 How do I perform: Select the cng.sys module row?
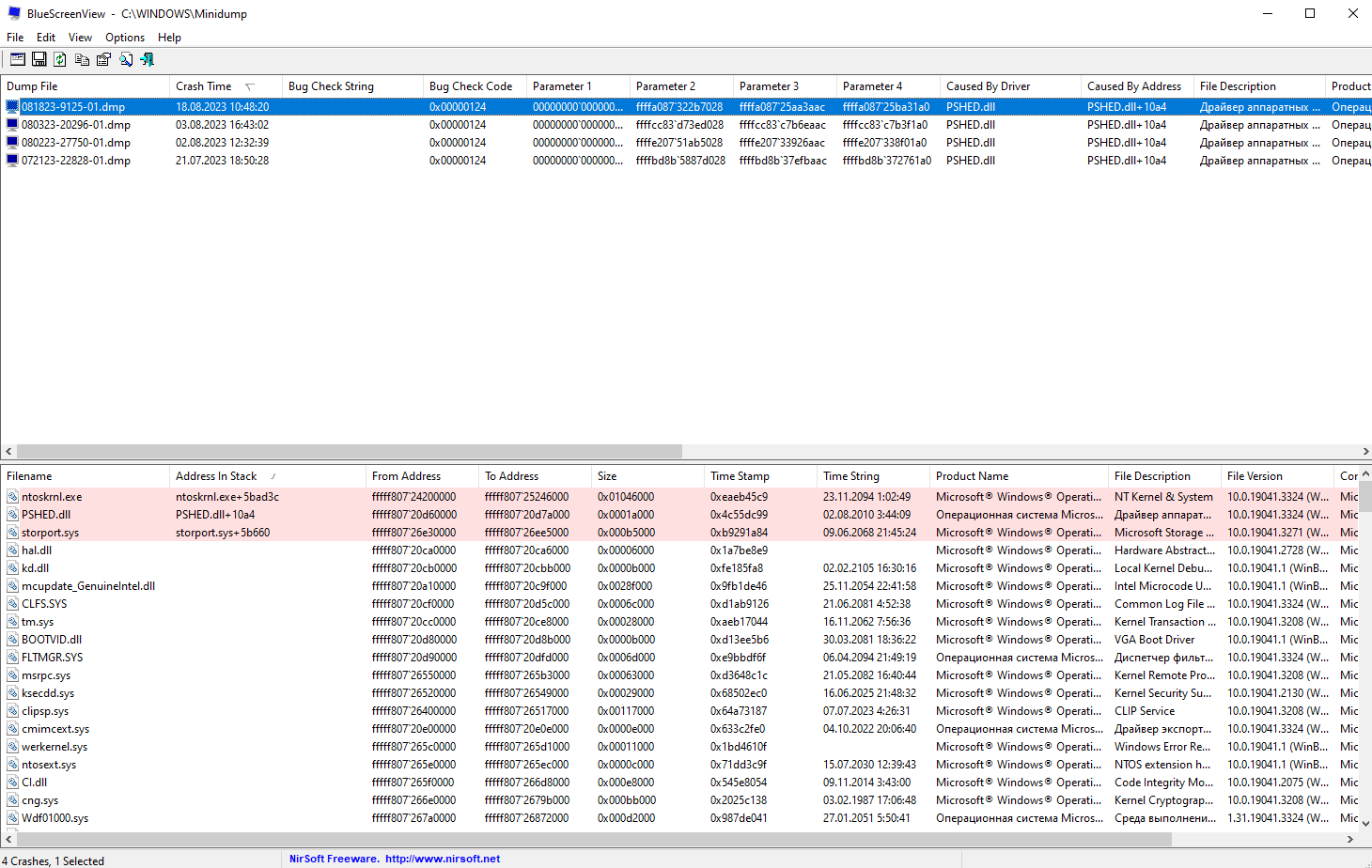click(x=679, y=800)
